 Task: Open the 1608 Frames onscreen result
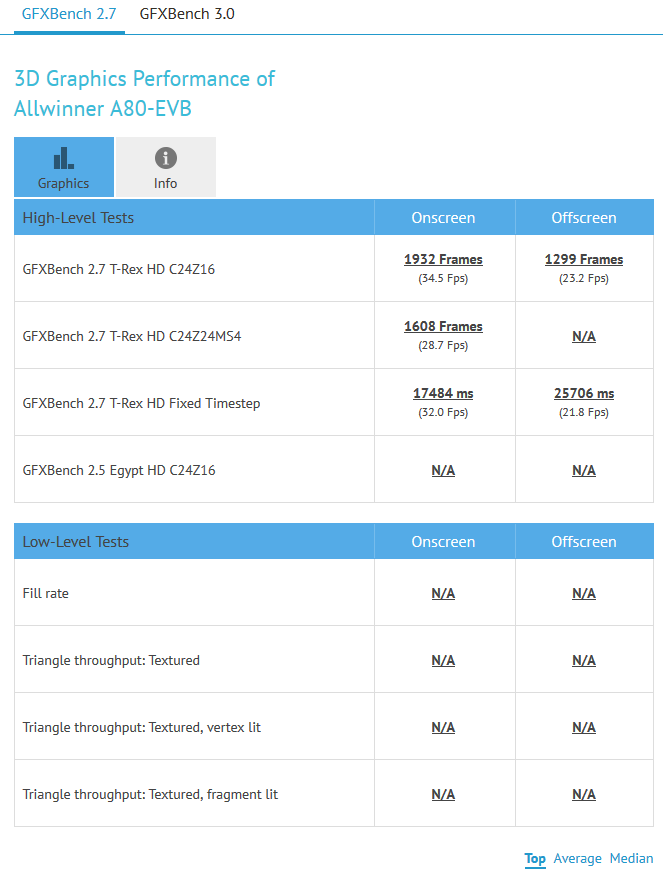(443, 327)
